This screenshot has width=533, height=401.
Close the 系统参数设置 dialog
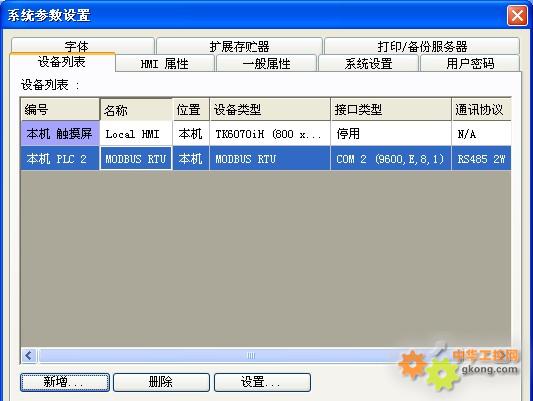coord(517,15)
